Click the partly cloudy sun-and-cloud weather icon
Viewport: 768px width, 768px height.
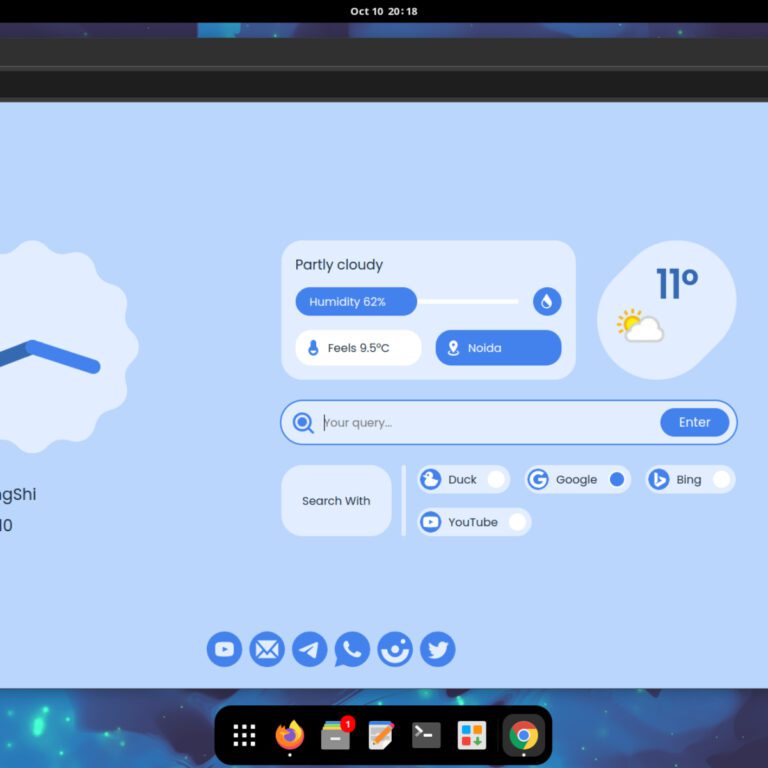(x=640, y=325)
